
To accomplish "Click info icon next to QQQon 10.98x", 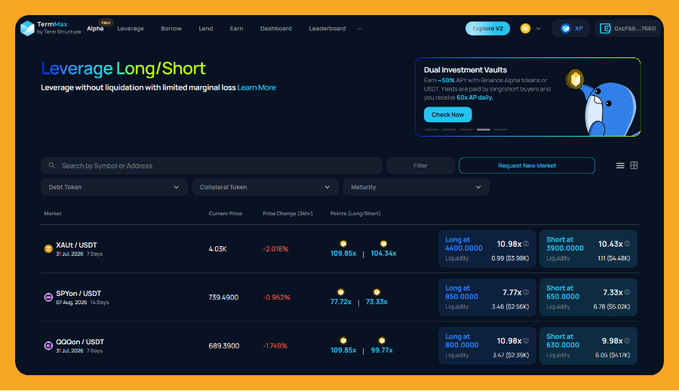I will 526,341.
